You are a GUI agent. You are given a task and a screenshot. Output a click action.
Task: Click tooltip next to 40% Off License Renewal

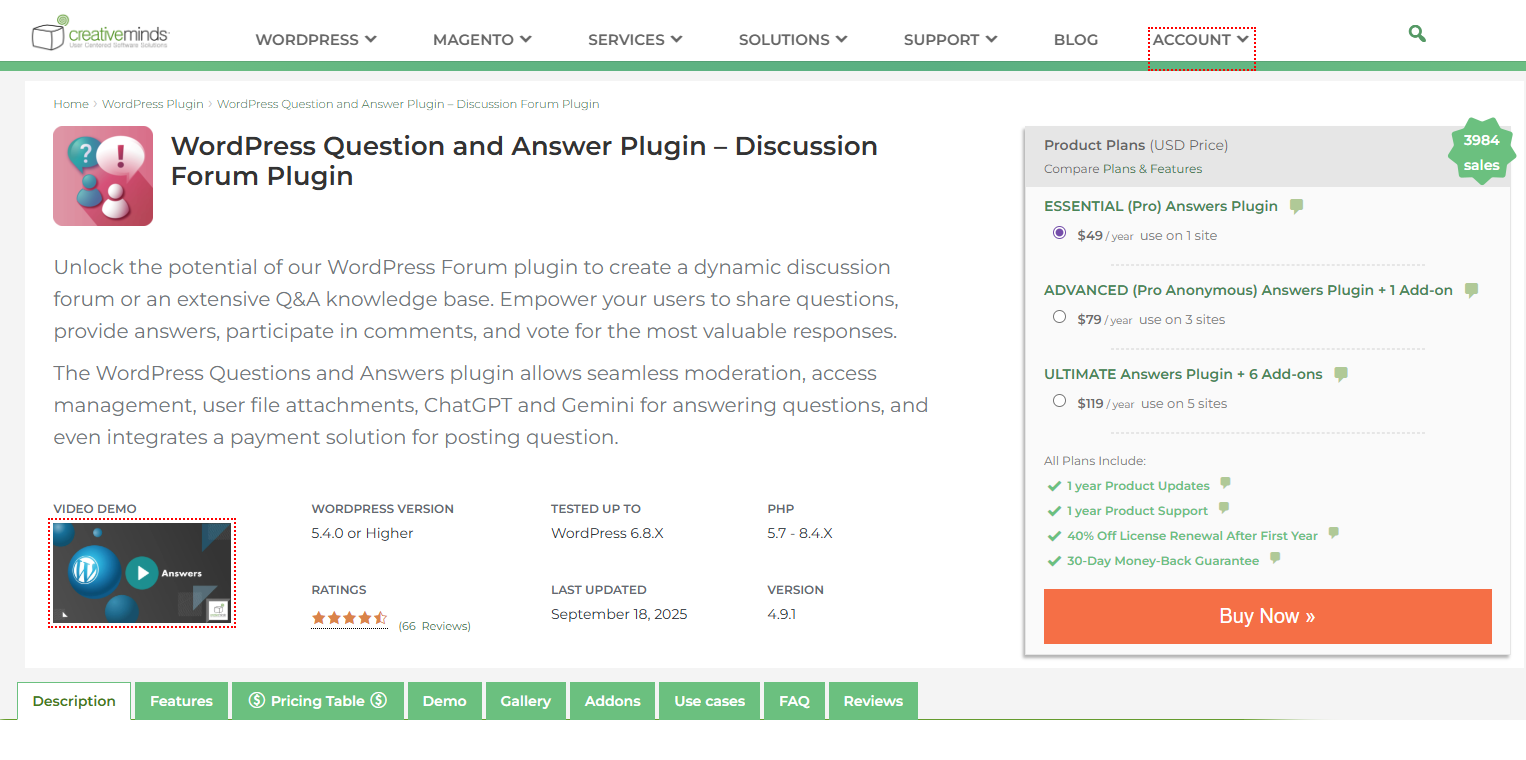coord(1332,534)
